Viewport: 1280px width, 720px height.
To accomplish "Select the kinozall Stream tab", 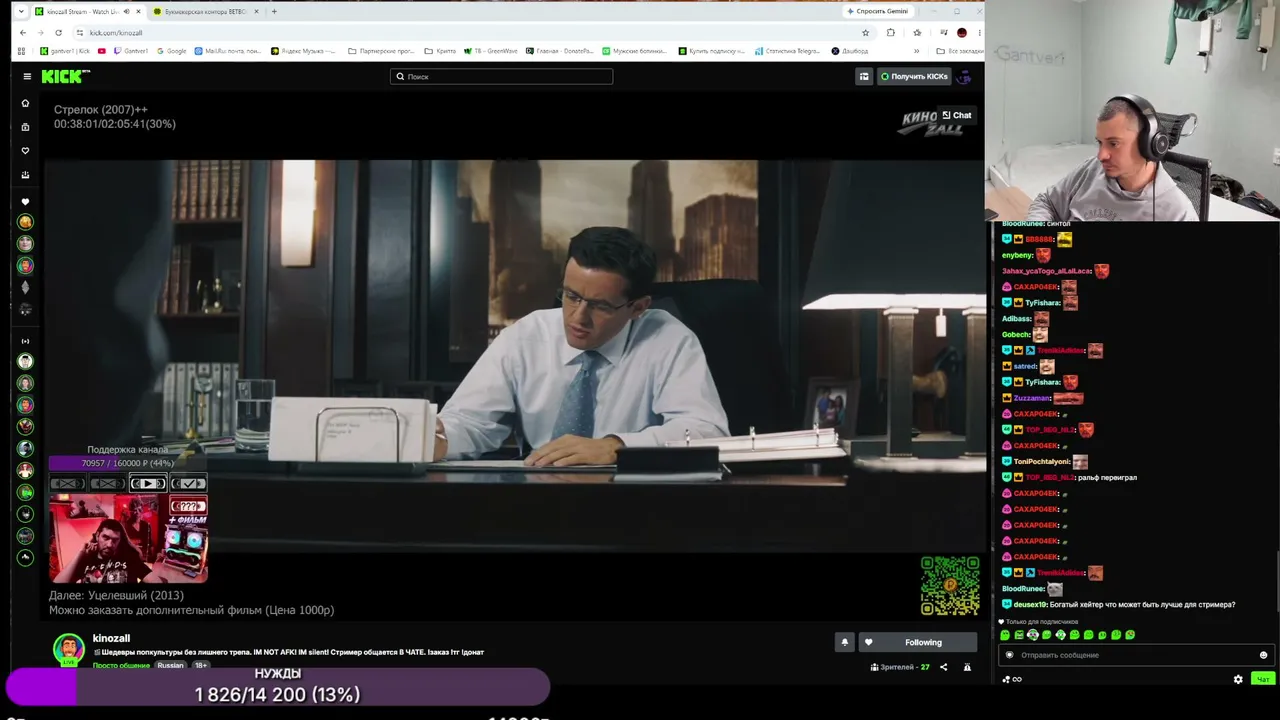I will 88,11.
